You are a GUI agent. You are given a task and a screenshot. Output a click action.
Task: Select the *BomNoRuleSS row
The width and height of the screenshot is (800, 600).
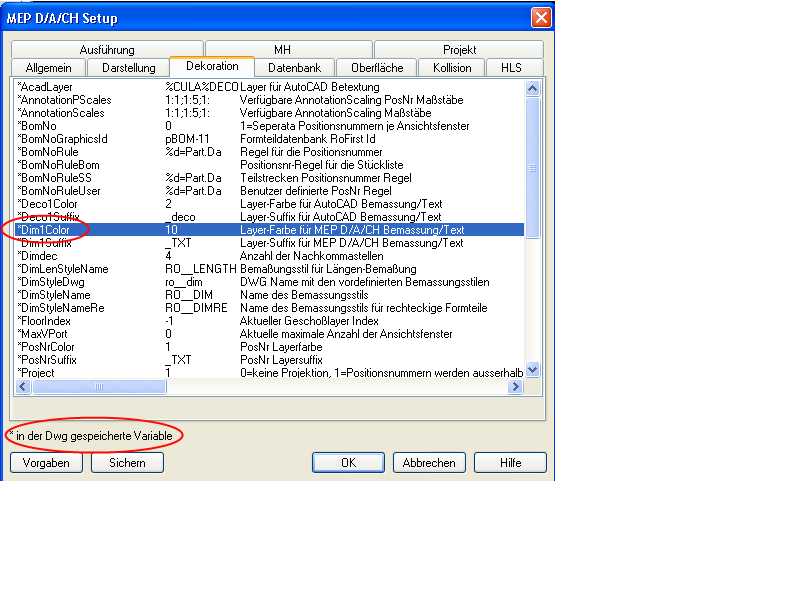pyautogui.click(x=270, y=178)
